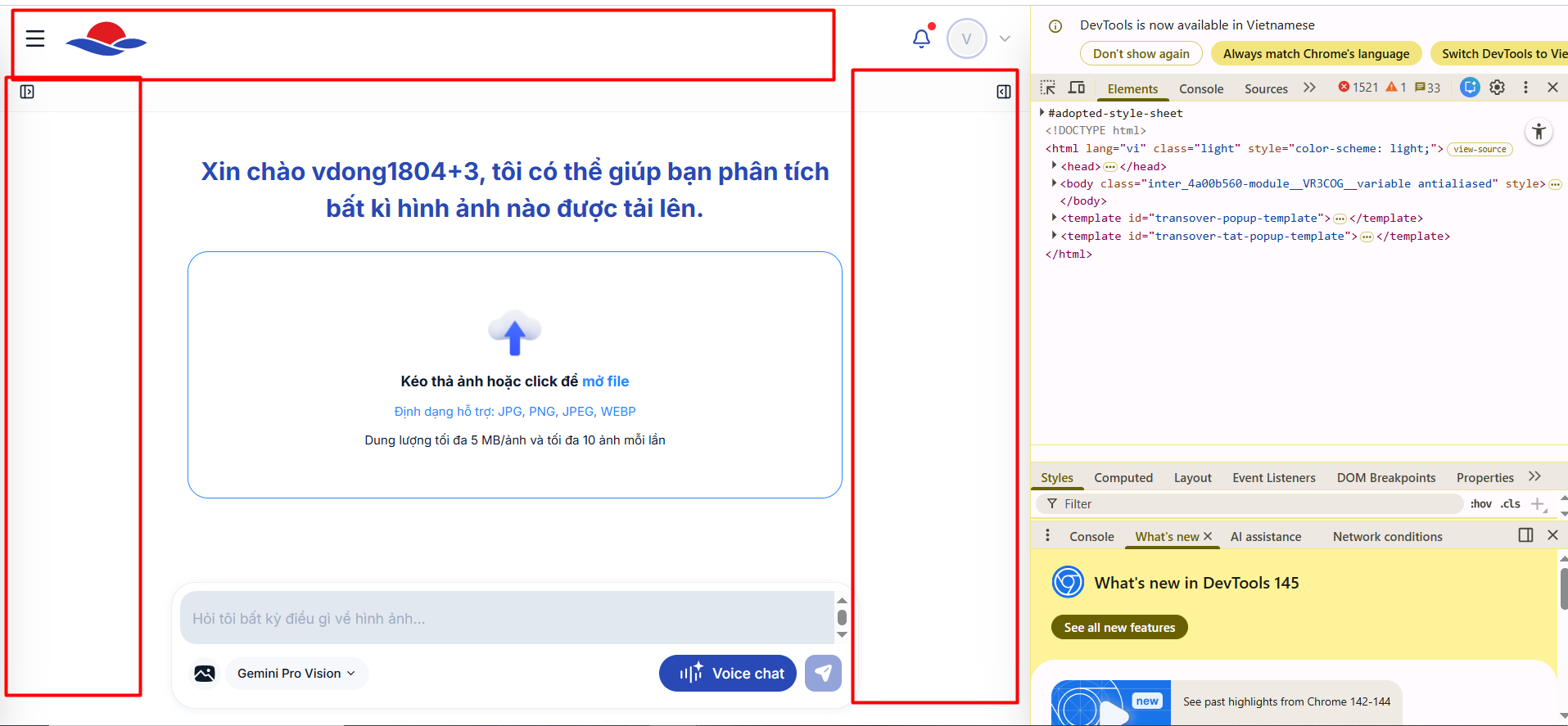Click the chat input scrollbar handle
The image size is (1568, 726).
tap(842, 617)
